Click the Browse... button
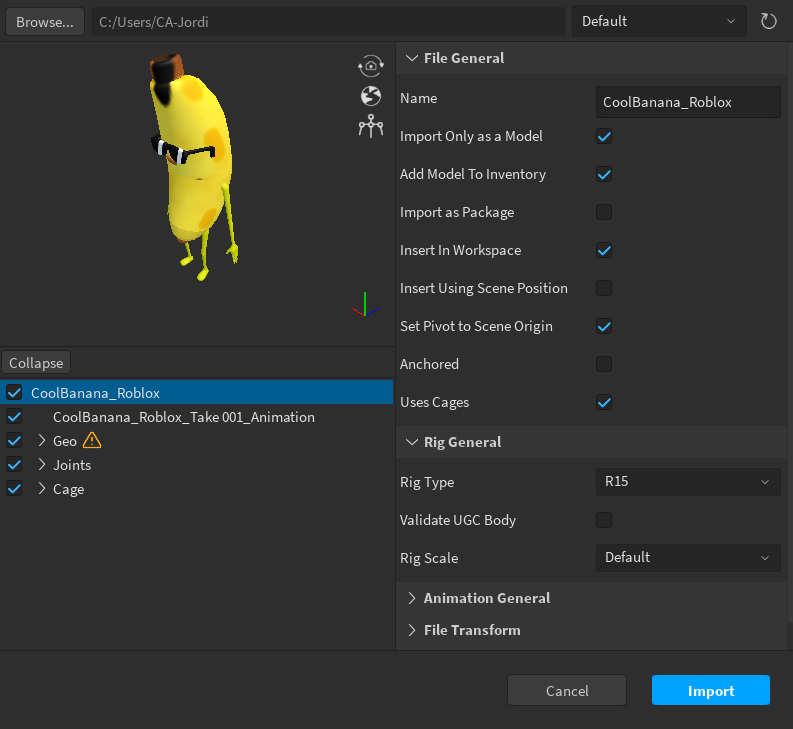Viewport: 793px width, 729px height. [x=45, y=22]
